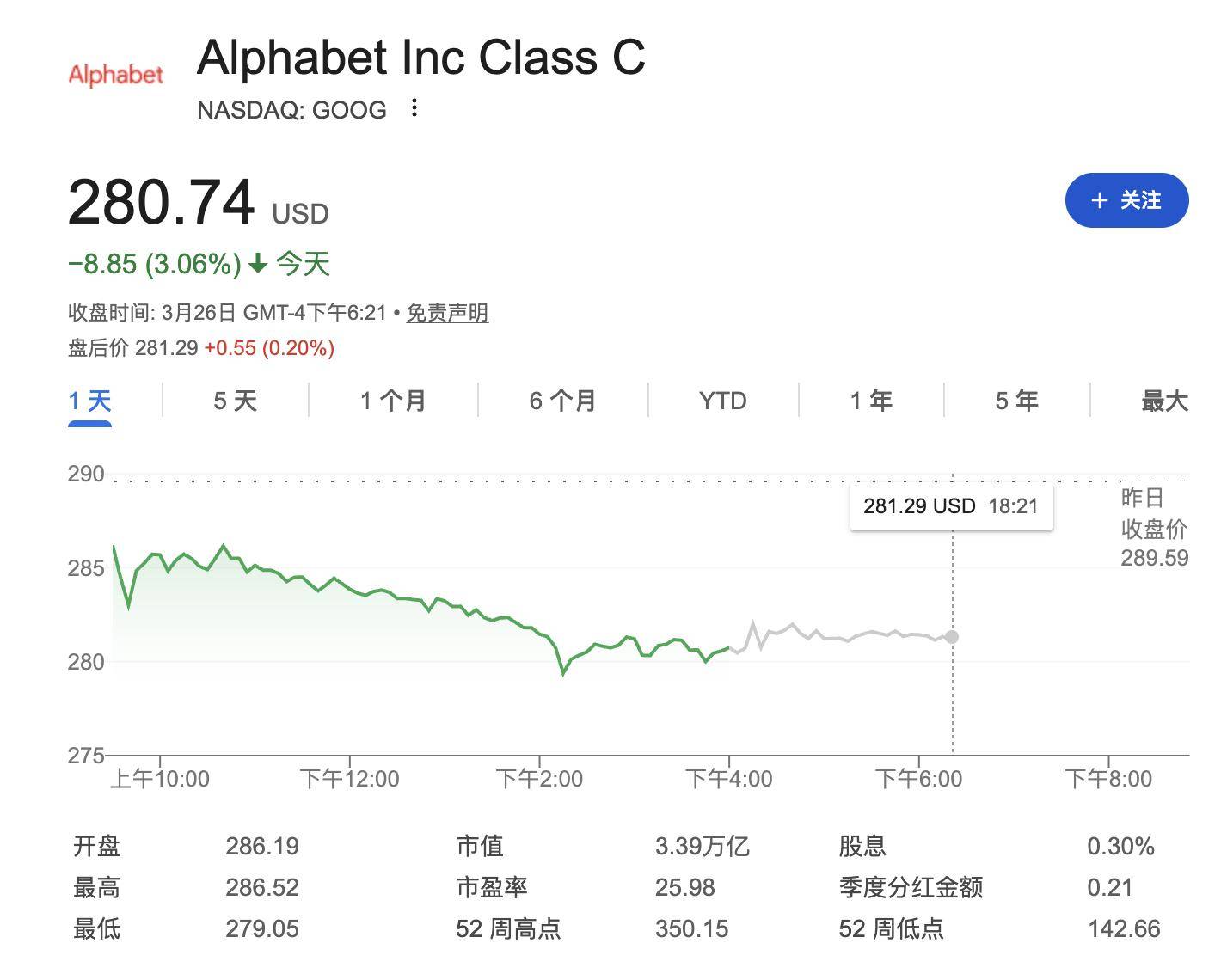Click the Alphabet Inc Class C title
Image resolution: width=1221 pixels, height=980 pixels.
coord(420,58)
